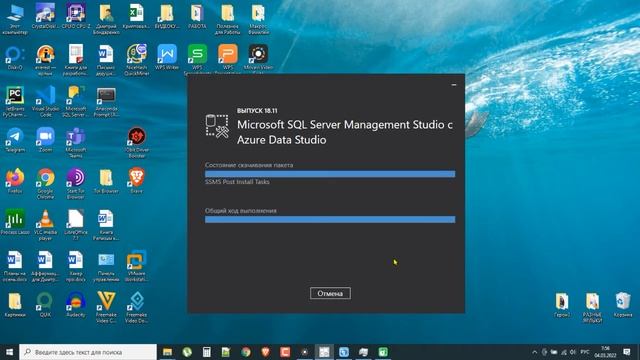The width and height of the screenshot is (640, 360).
Task: Open the IObit Driver Booster shortcut
Action: click(x=136, y=143)
